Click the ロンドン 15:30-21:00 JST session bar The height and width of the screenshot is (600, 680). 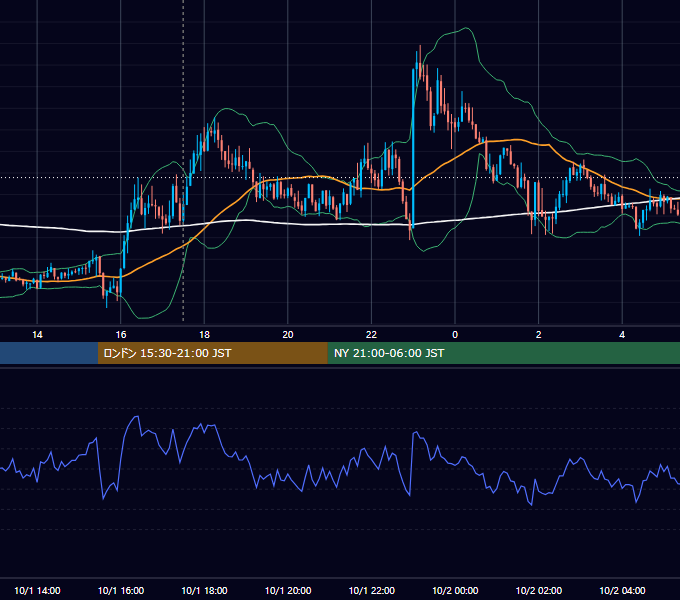pyautogui.click(x=212, y=353)
